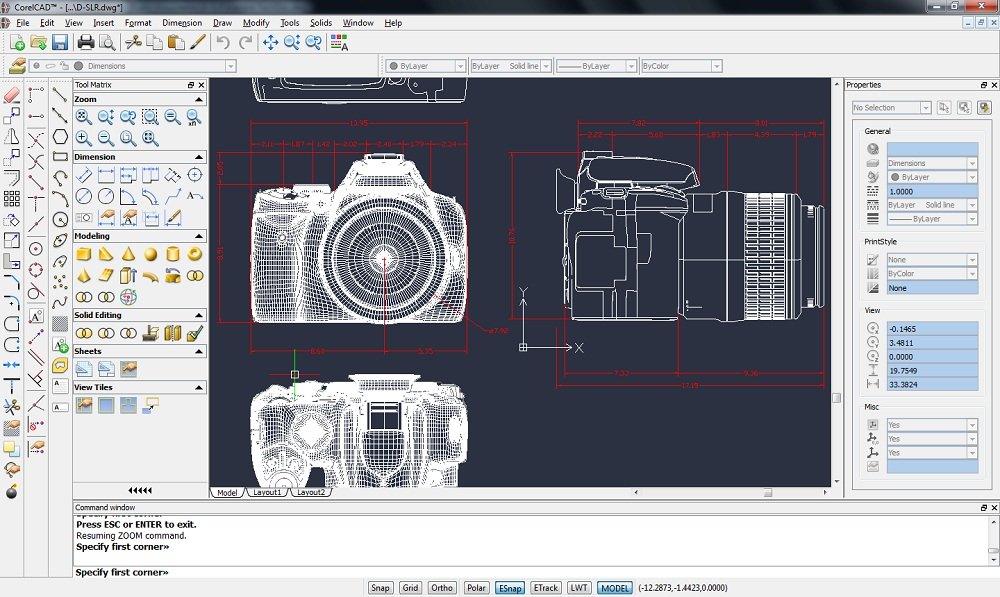The width and height of the screenshot is (1000, 597).
Task: Open the No Selection dropdown in Properties
Action: 926,108
